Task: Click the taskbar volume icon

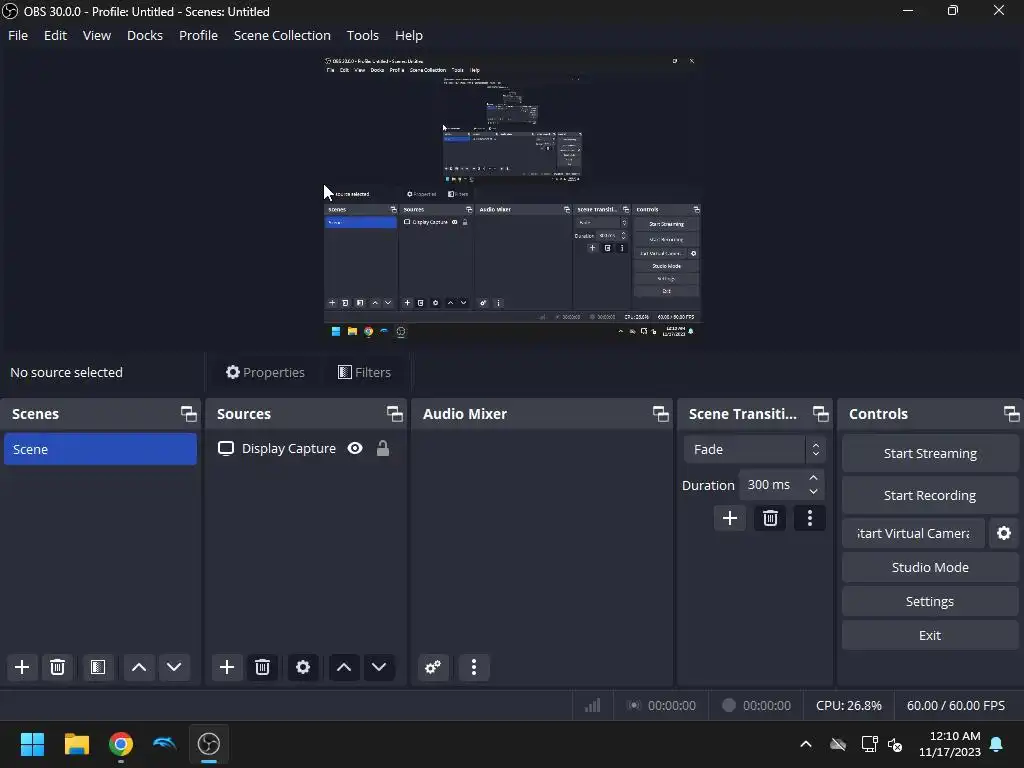Action: 895,744
